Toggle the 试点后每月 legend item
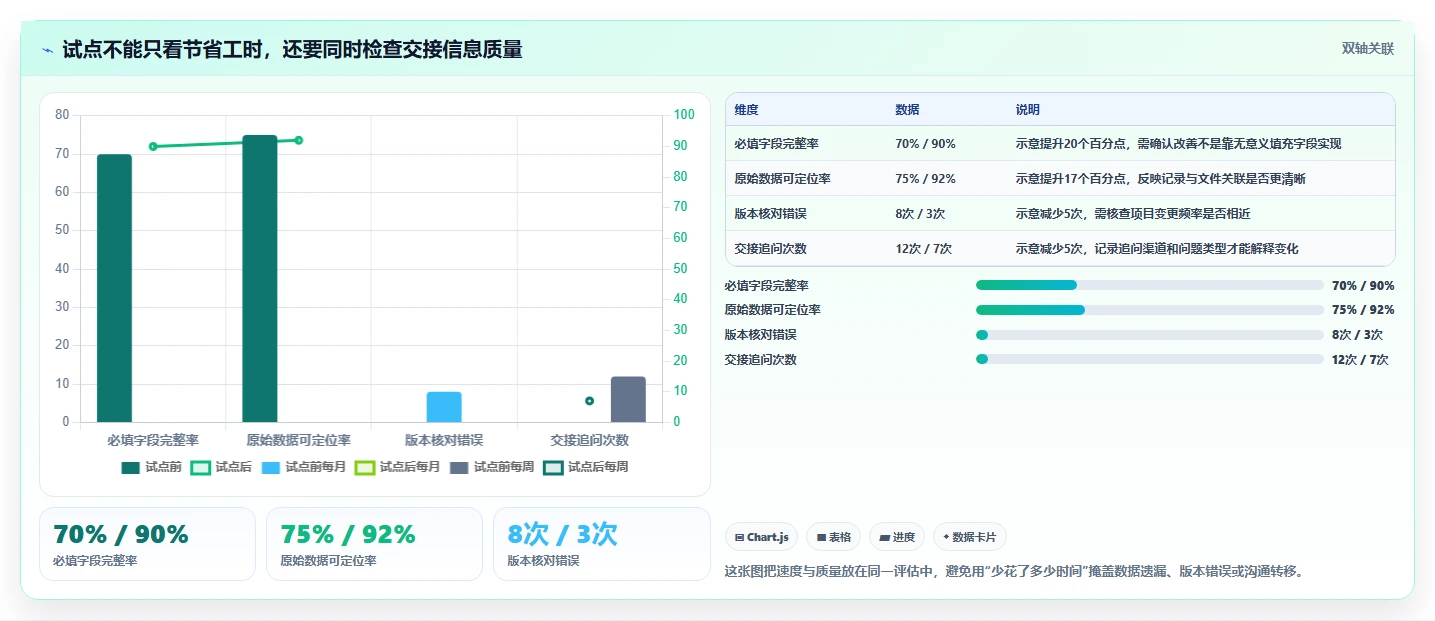The height and width of the screenshot is (621, 1435). click(x=398, y=467)
